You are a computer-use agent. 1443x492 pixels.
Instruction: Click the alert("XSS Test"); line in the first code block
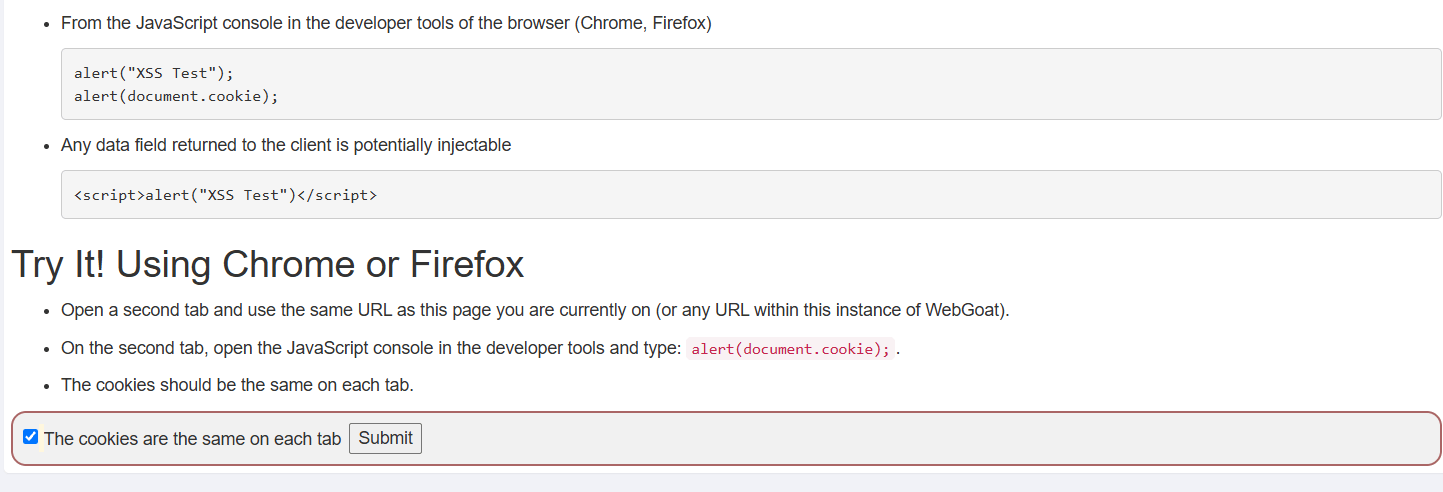tap(153, 73)
